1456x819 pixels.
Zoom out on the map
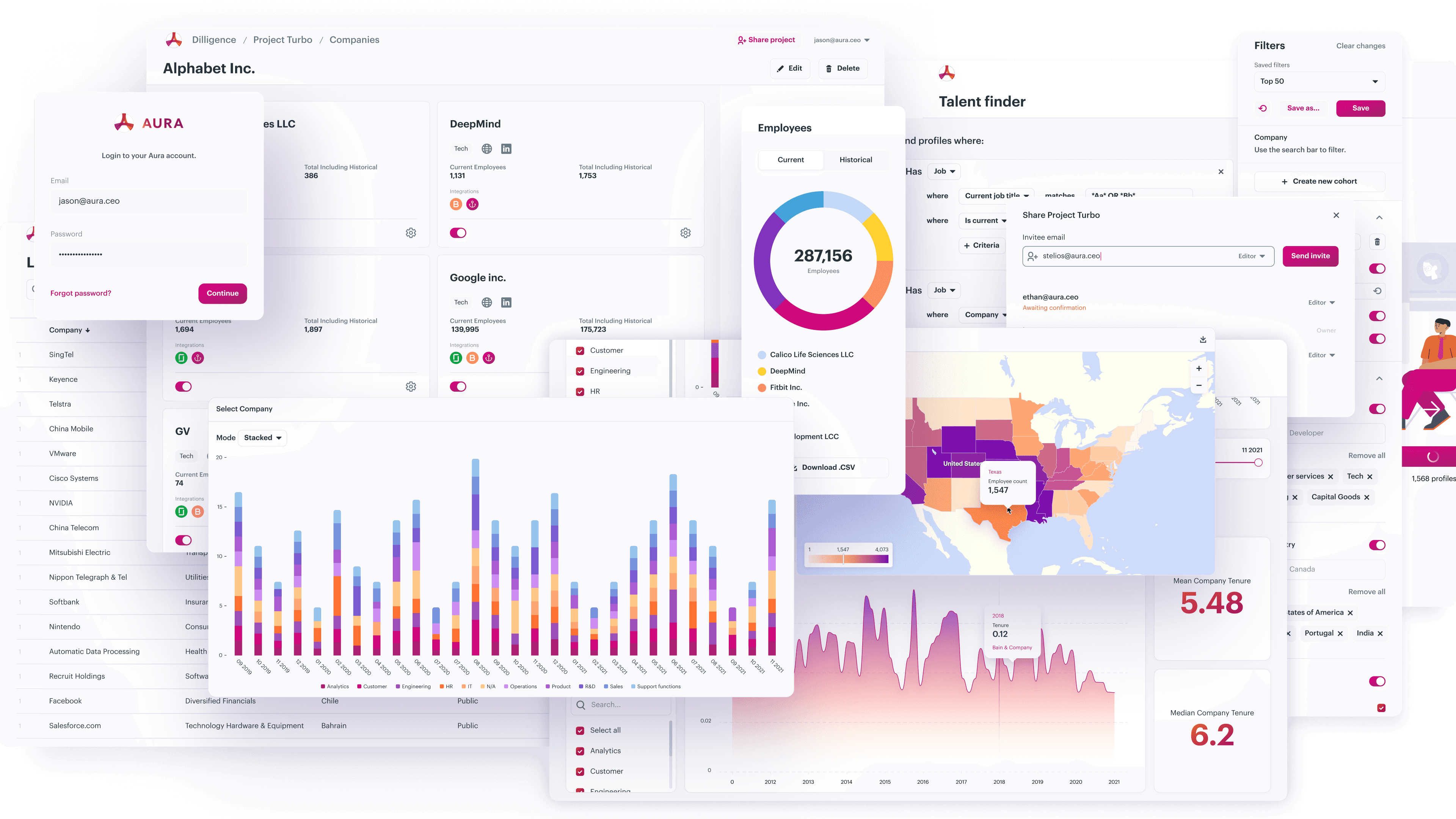tap(1199, 386)
